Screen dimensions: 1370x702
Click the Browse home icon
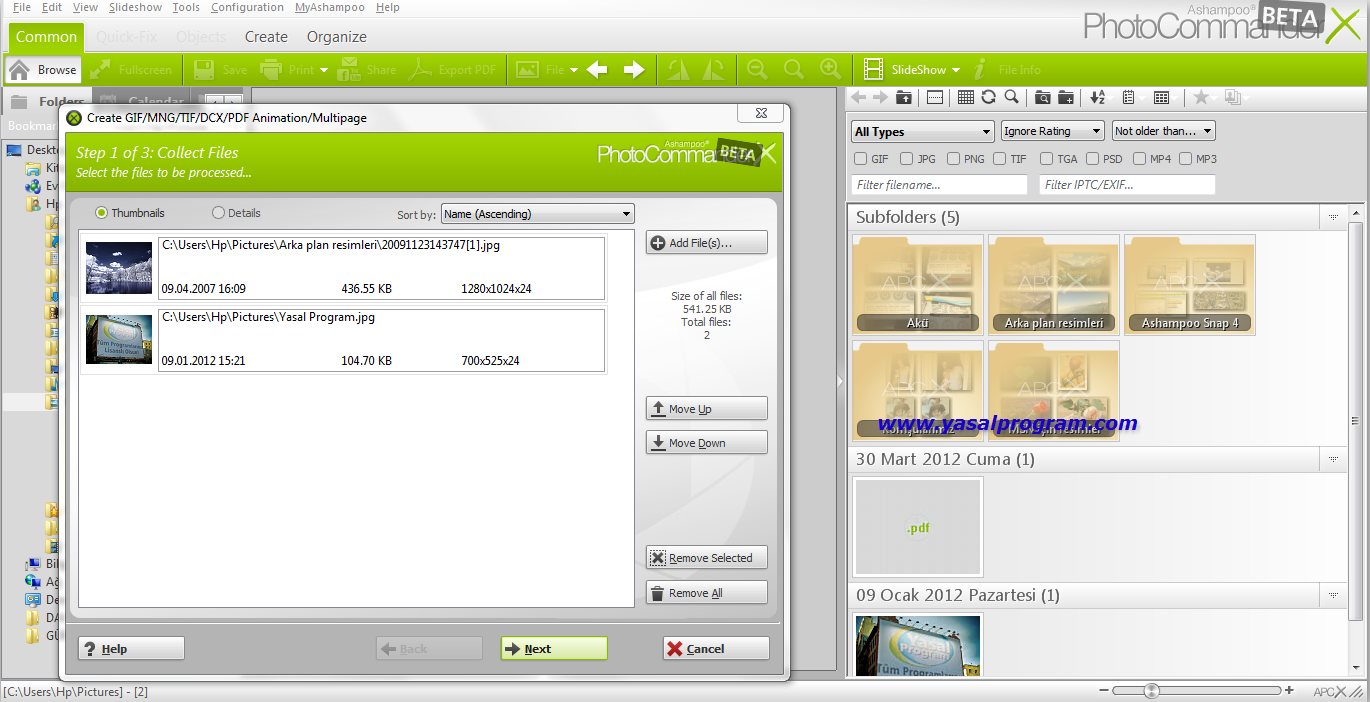click(x=19, y=70)
